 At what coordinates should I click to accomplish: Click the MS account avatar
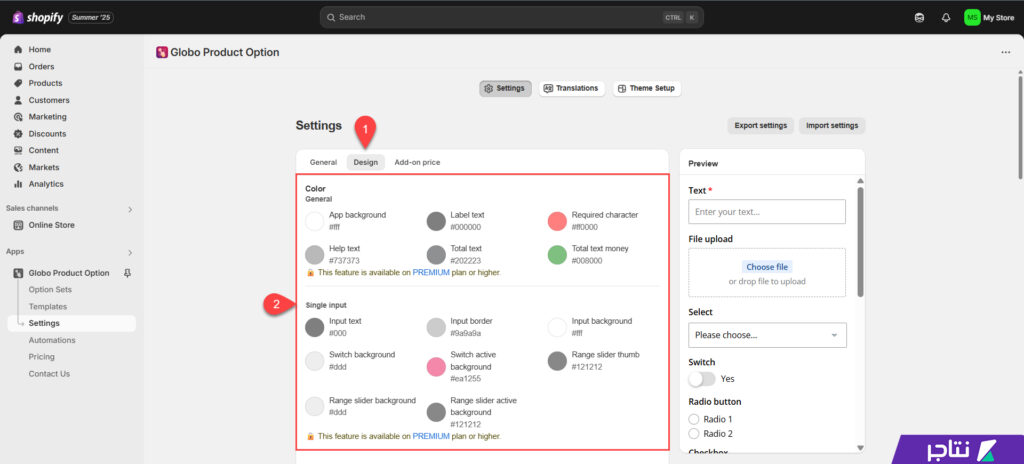pos(972,18)
